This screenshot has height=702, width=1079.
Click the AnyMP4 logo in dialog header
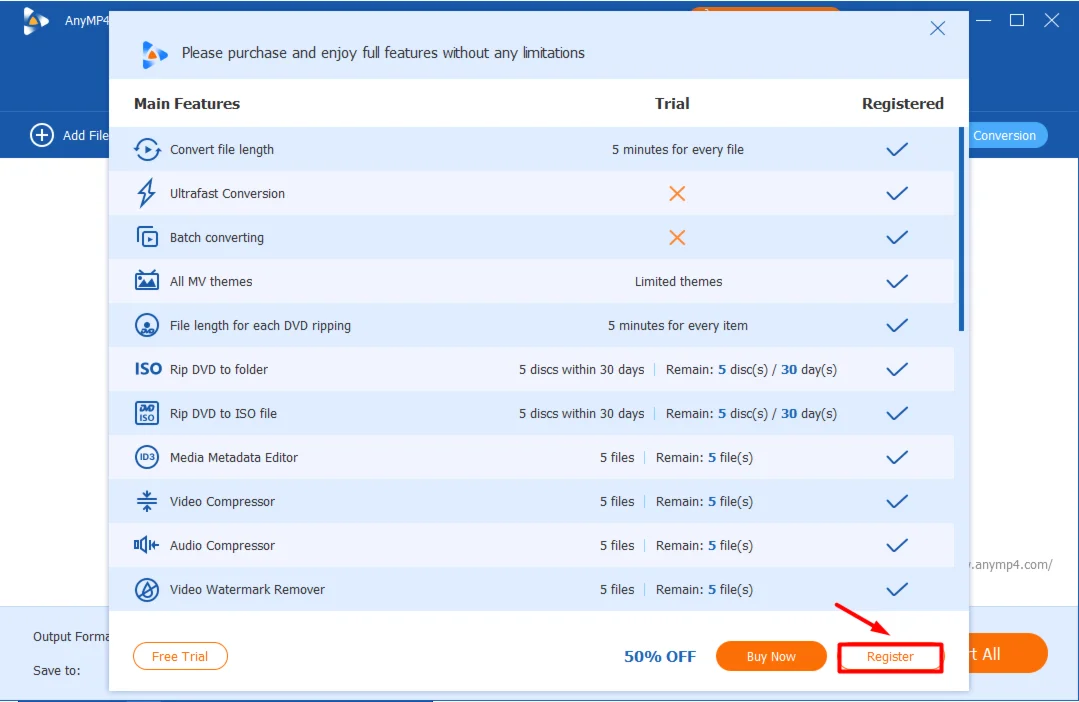[154, 54]
